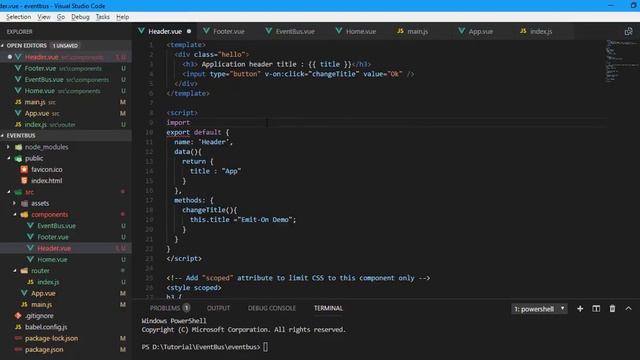Screen dimensions: 640x360
Task: Open the Tasks menu
Action: coord(102,17)
